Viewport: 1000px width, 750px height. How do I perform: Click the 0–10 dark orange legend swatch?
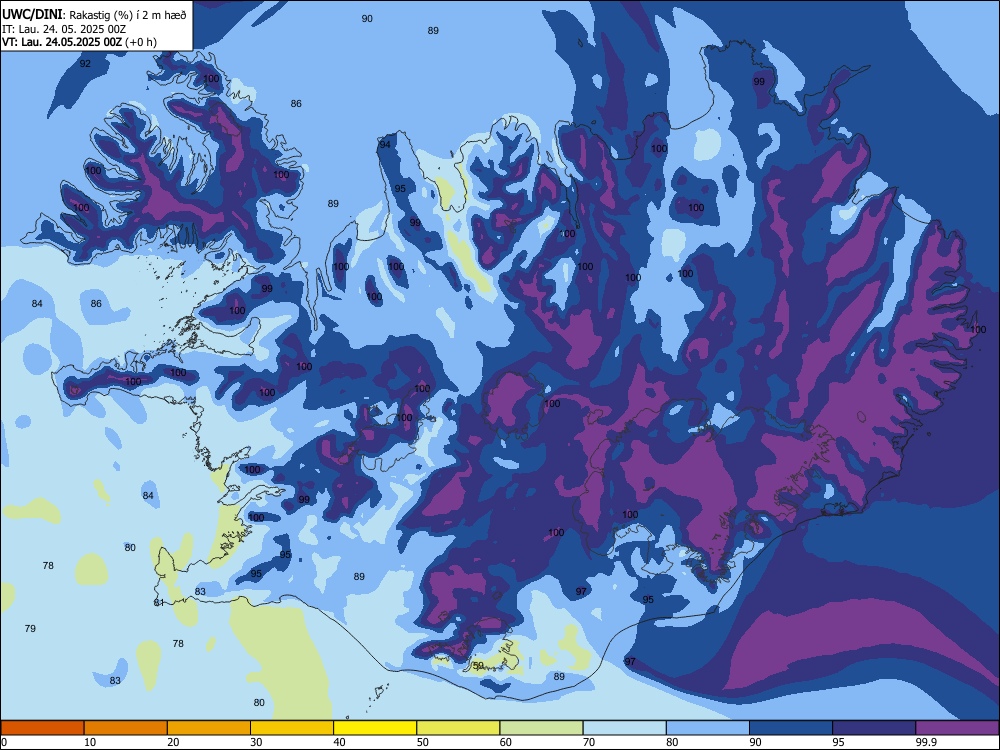[x=42, y=728]
